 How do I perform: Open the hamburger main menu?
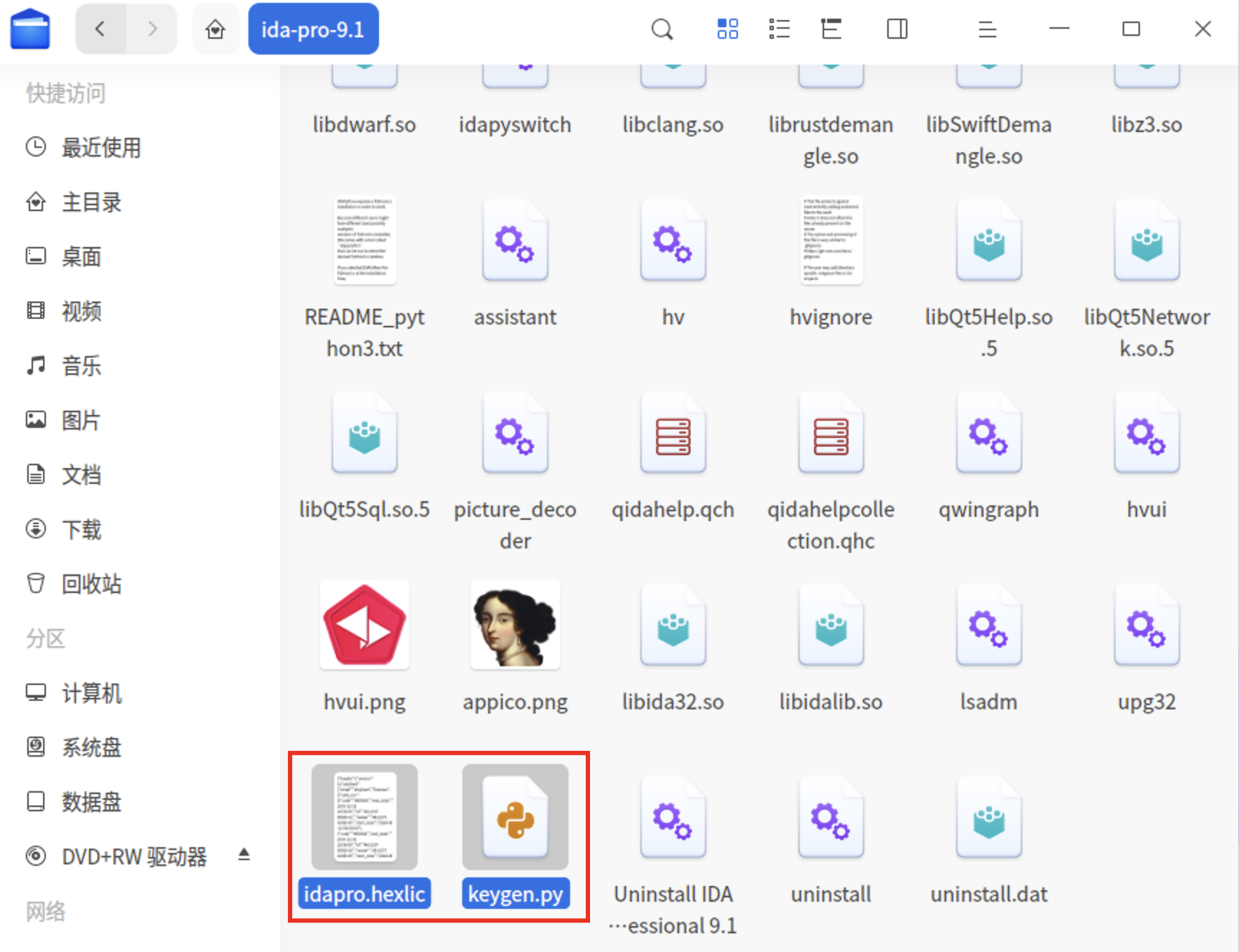tap(988, 29)
